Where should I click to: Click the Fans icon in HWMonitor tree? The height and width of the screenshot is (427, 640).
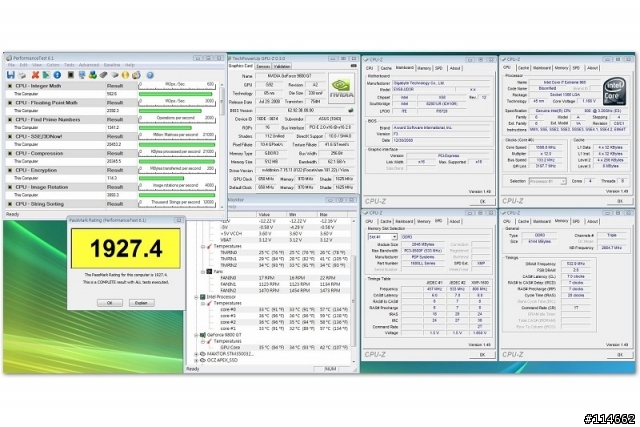209,271
